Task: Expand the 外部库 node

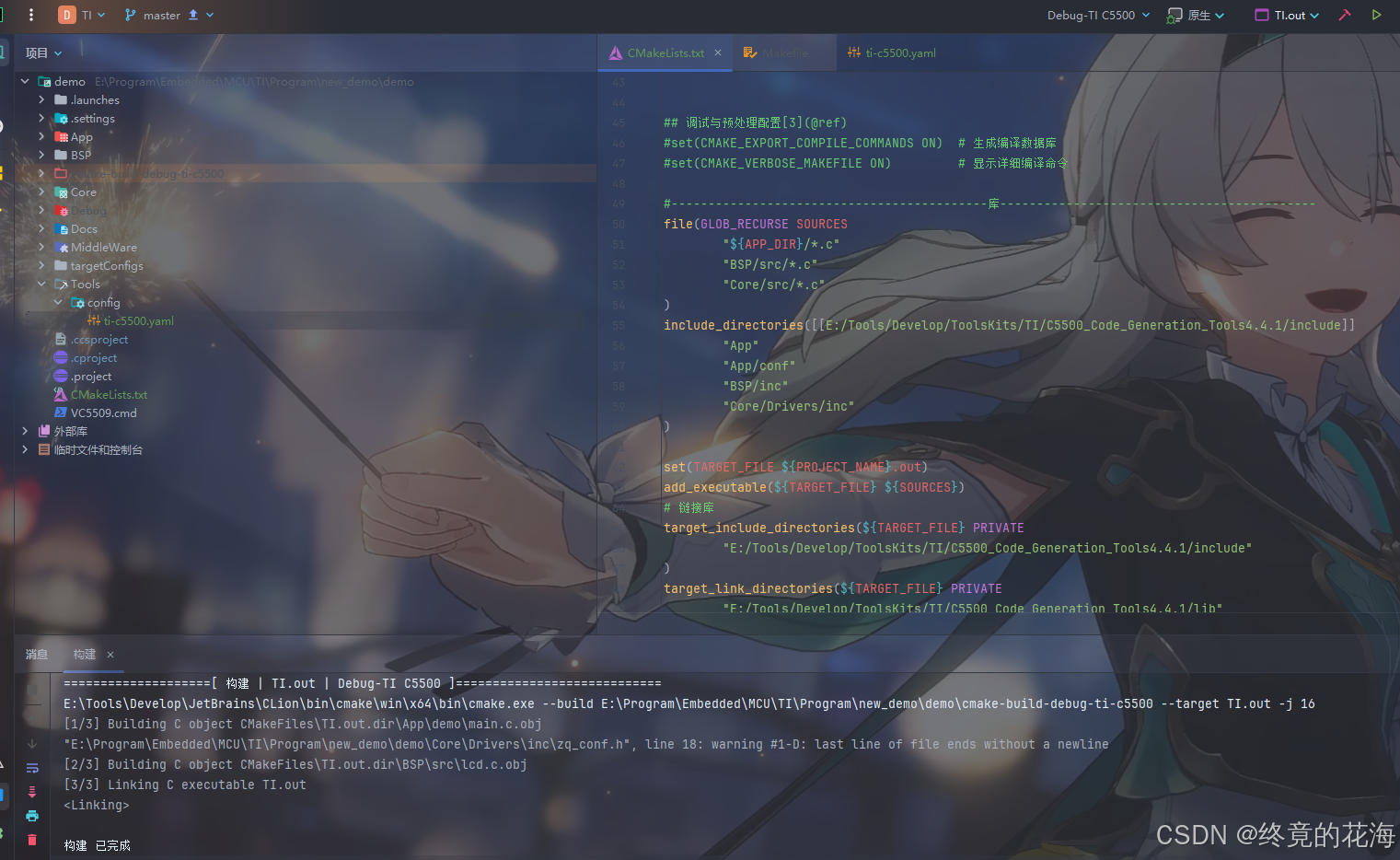Action: 25,431
